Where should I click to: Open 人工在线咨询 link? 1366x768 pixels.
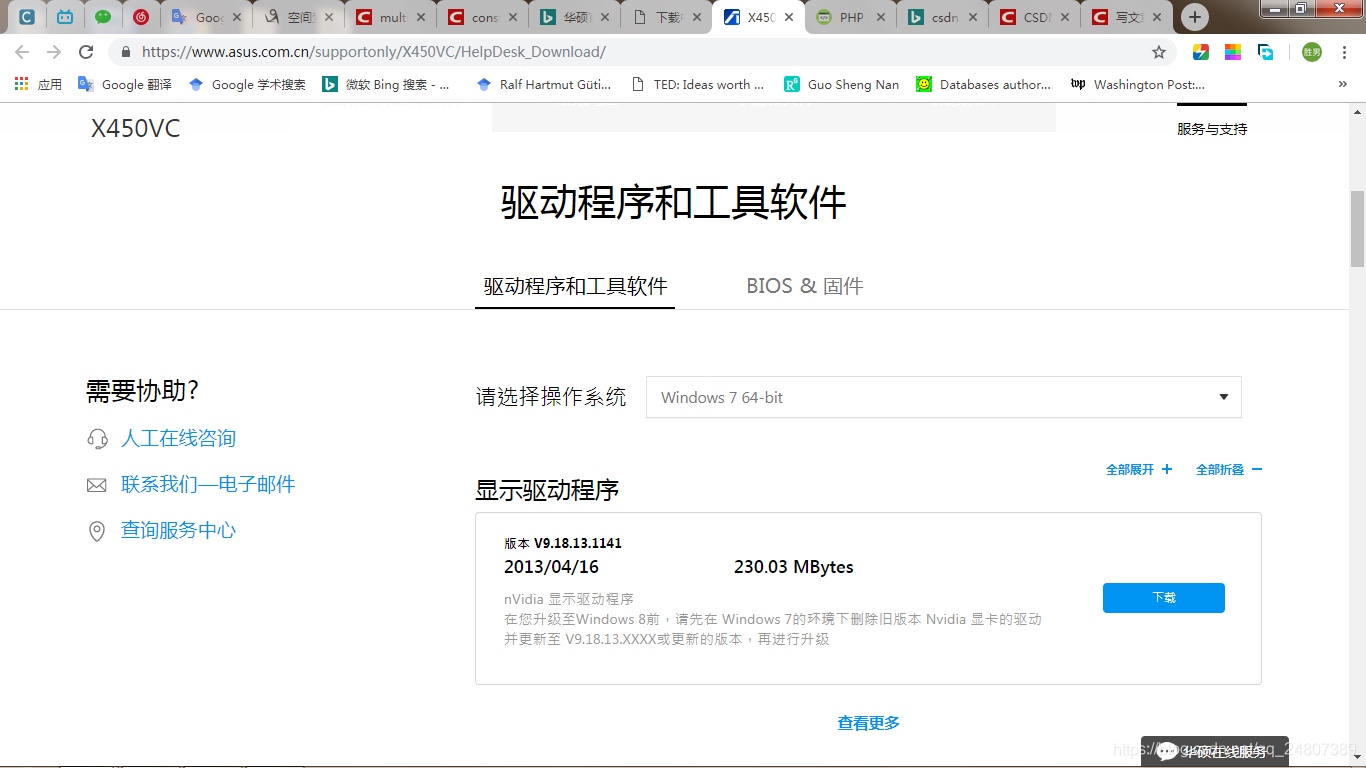point(178,438)
